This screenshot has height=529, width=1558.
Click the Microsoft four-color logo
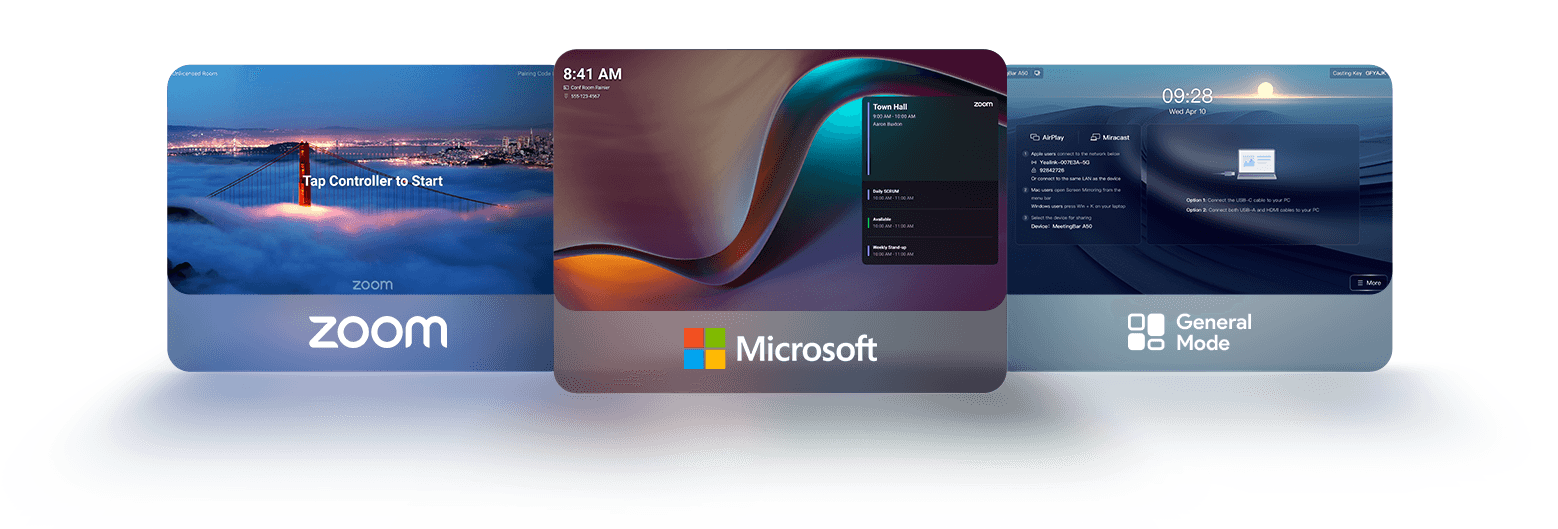click(704, 348)
